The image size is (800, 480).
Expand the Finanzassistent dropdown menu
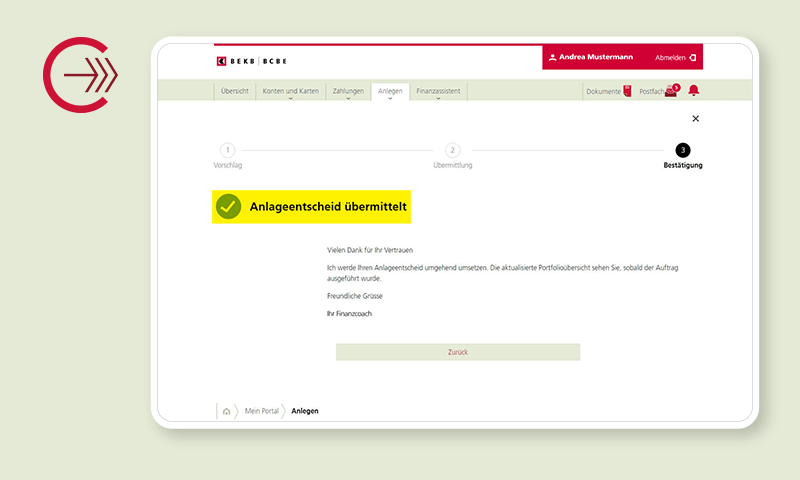click(438, 91)
